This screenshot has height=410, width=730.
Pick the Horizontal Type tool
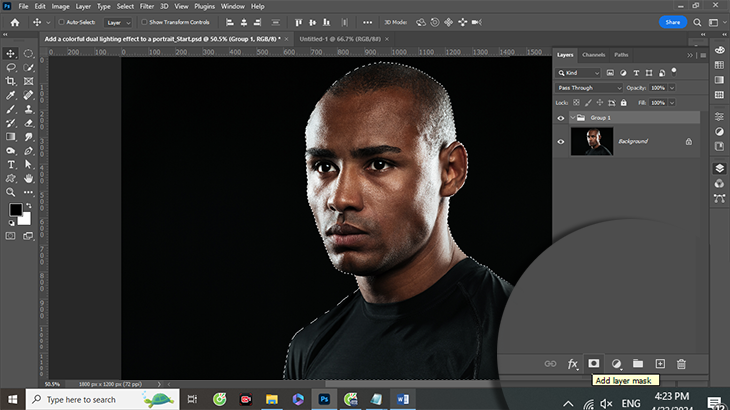click(x=11, y=164)
